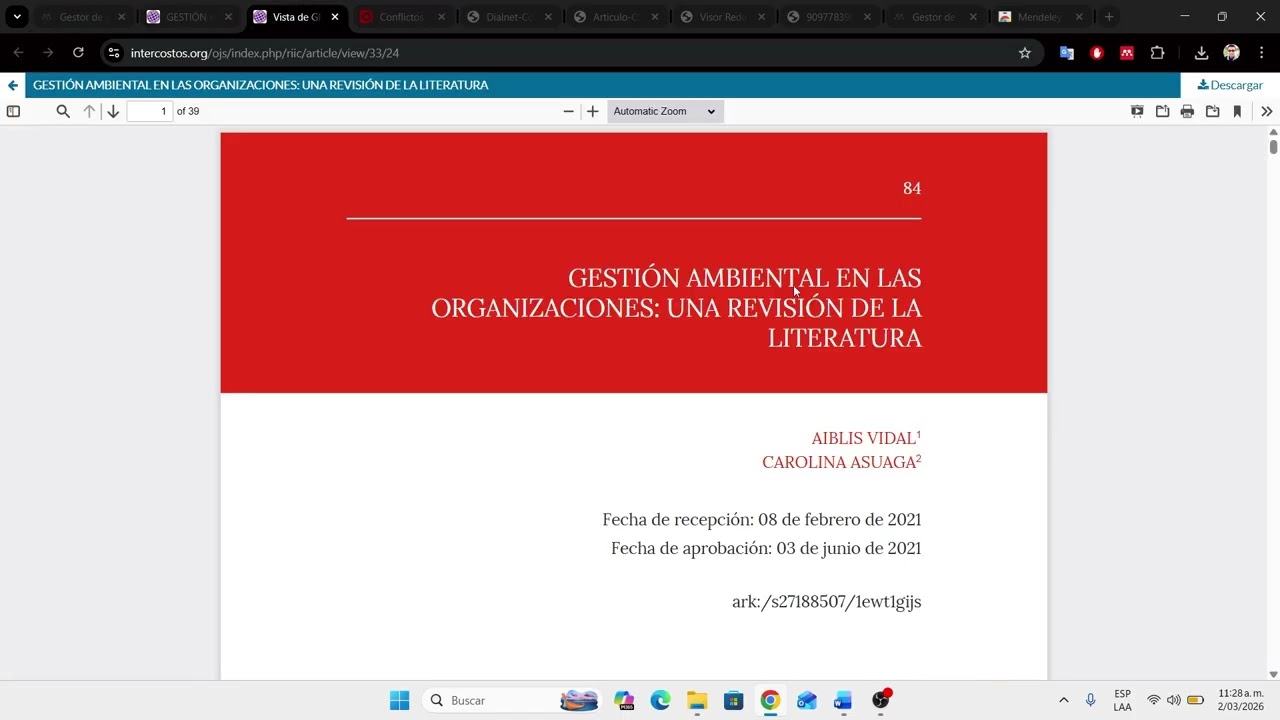Screen dimensions: 1280x720
Task: Reload the current page
Action: click(x=78, y=53)
